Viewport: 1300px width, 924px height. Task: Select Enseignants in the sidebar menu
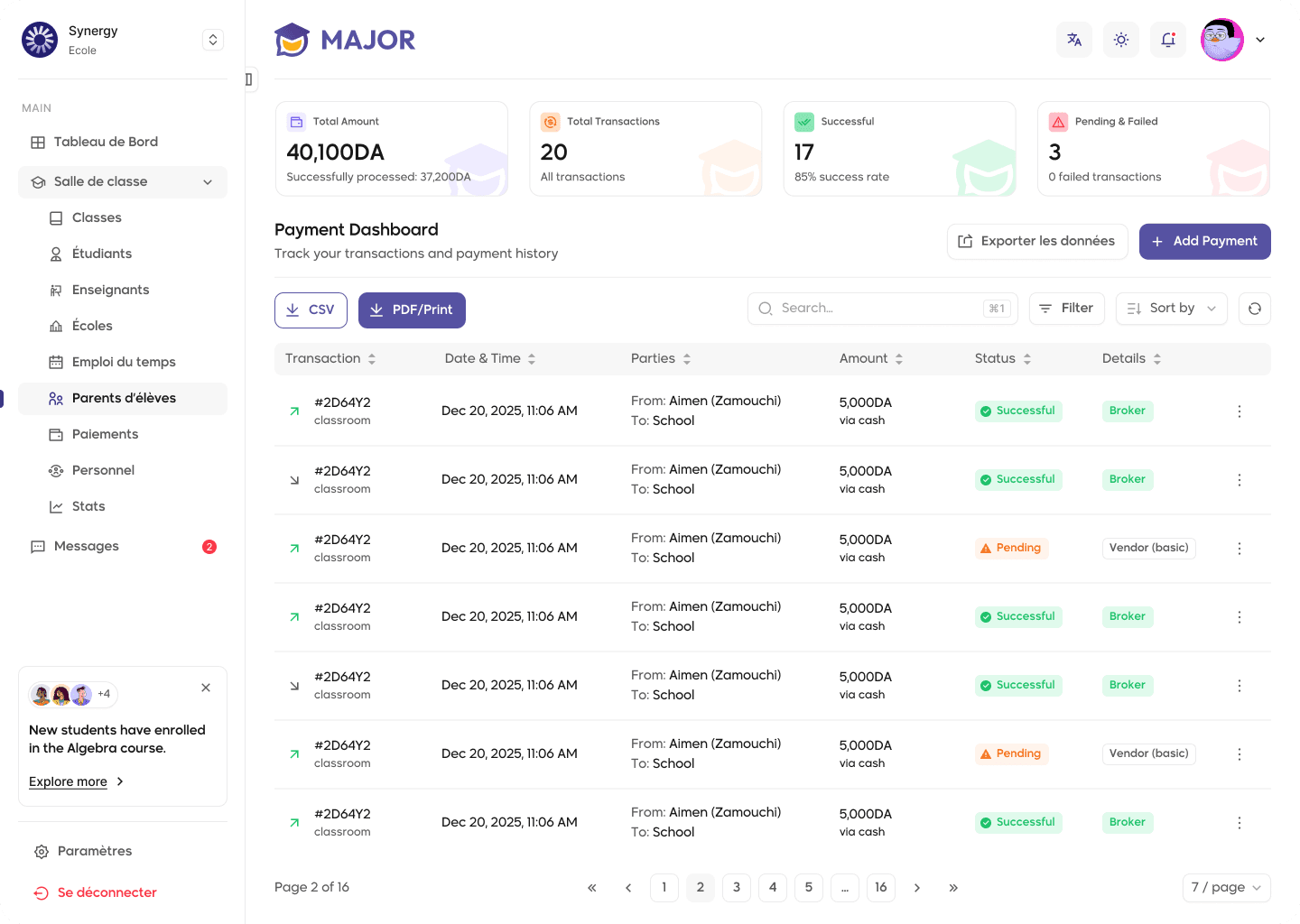tap(110, 290)
